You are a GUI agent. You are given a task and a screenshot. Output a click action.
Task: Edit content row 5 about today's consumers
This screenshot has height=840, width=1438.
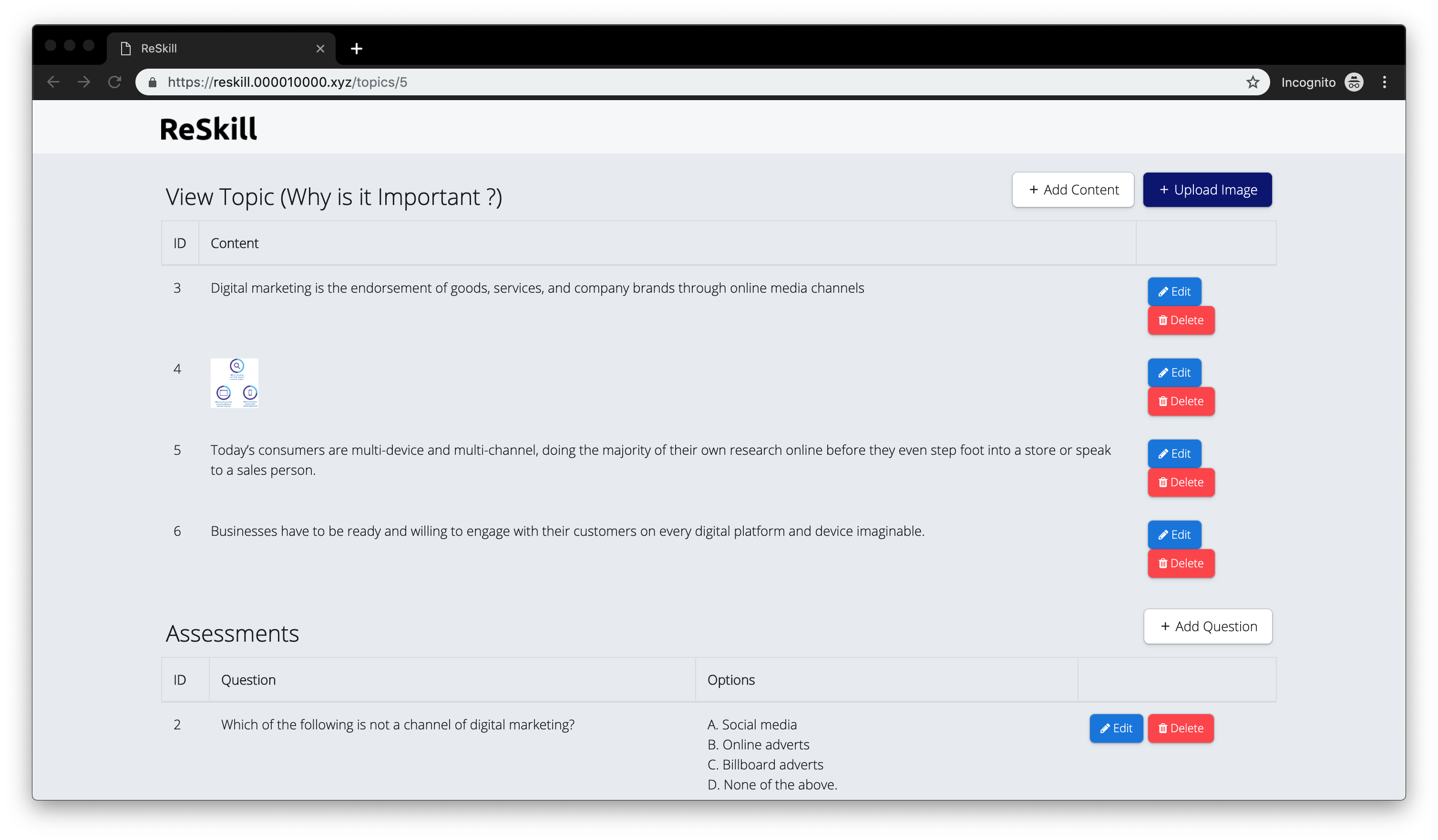1174,454
